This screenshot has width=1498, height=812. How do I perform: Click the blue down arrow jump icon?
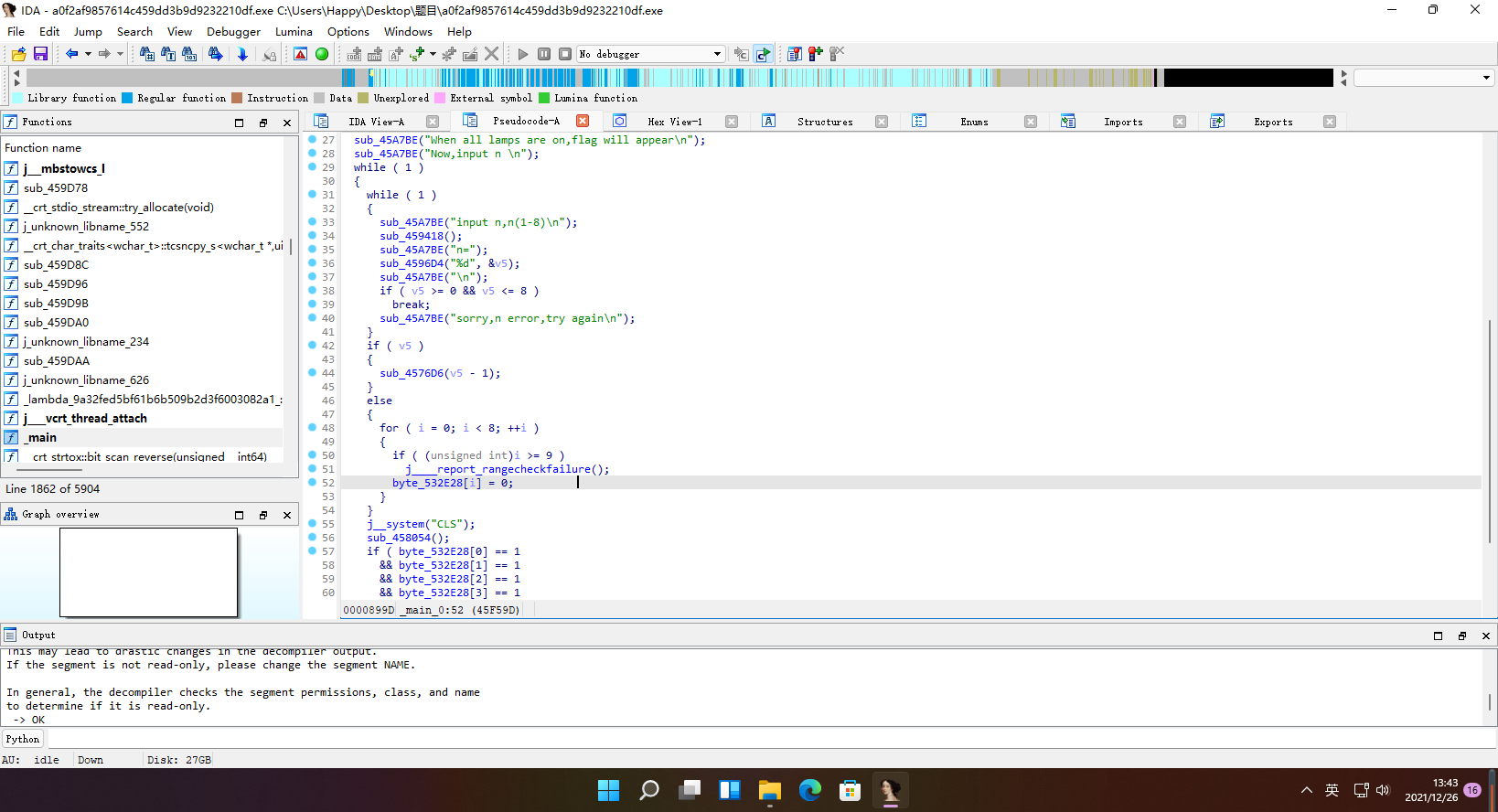click(242, 54)
